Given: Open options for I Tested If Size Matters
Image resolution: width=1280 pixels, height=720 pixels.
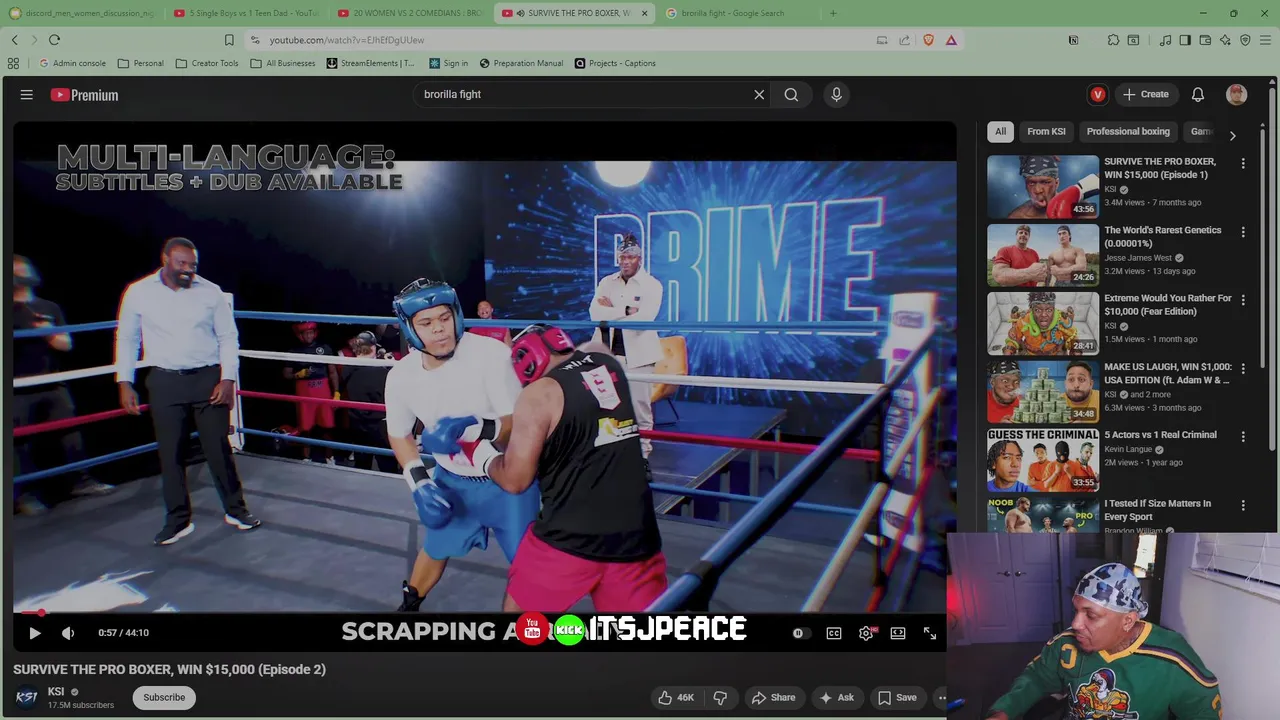Looking at the screenshot, I should 1243,506.
